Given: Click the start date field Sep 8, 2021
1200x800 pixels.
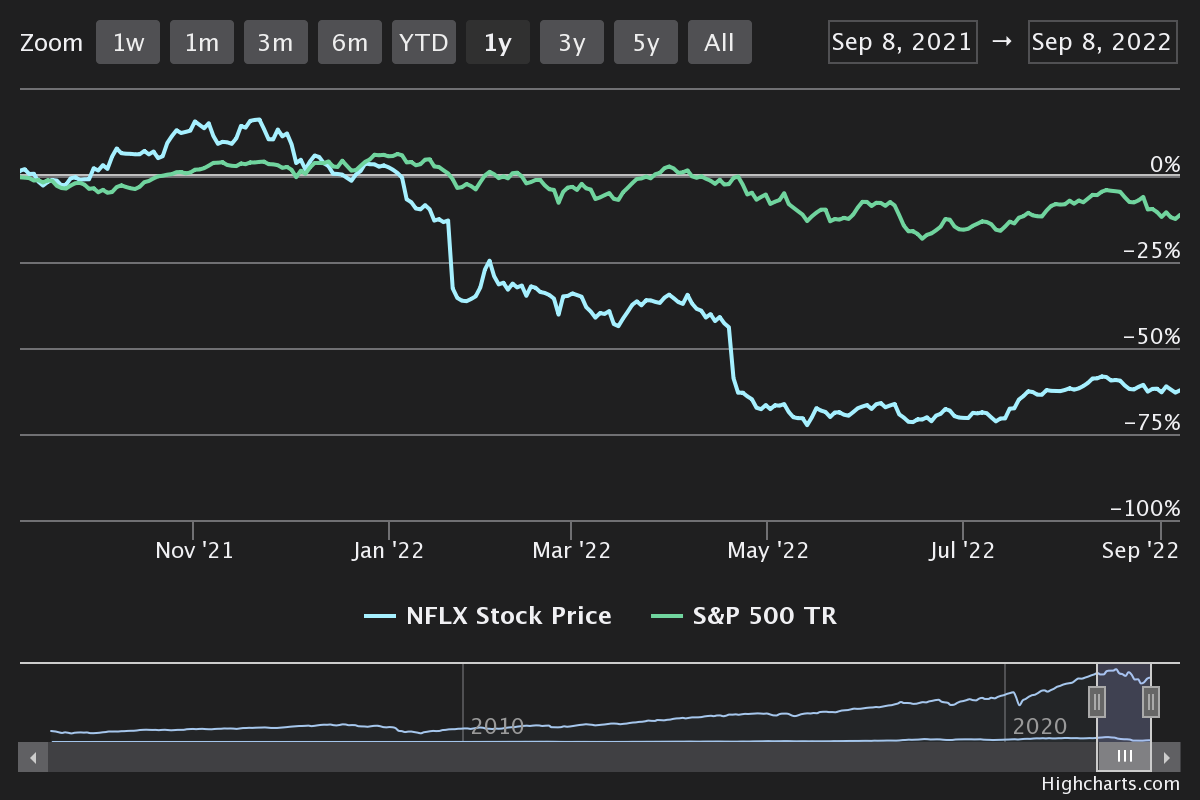Looking at the screenshot, I should [902, 42].
